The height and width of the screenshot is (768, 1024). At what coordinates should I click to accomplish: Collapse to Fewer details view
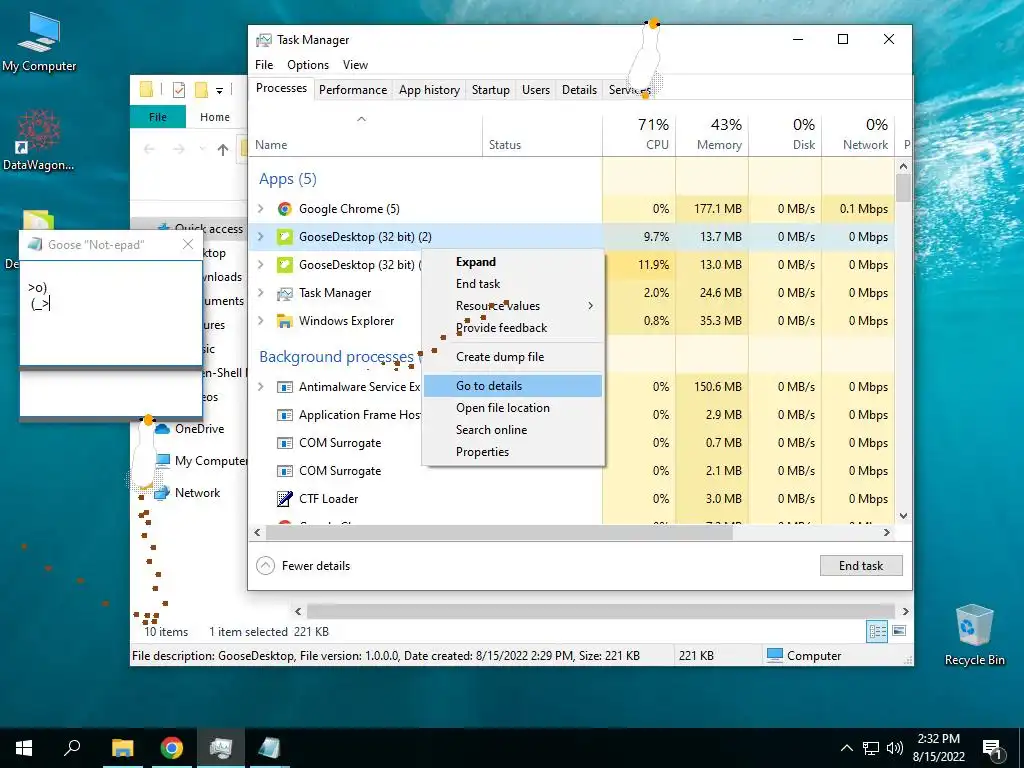pyautogui.click(x=303, y=566)
